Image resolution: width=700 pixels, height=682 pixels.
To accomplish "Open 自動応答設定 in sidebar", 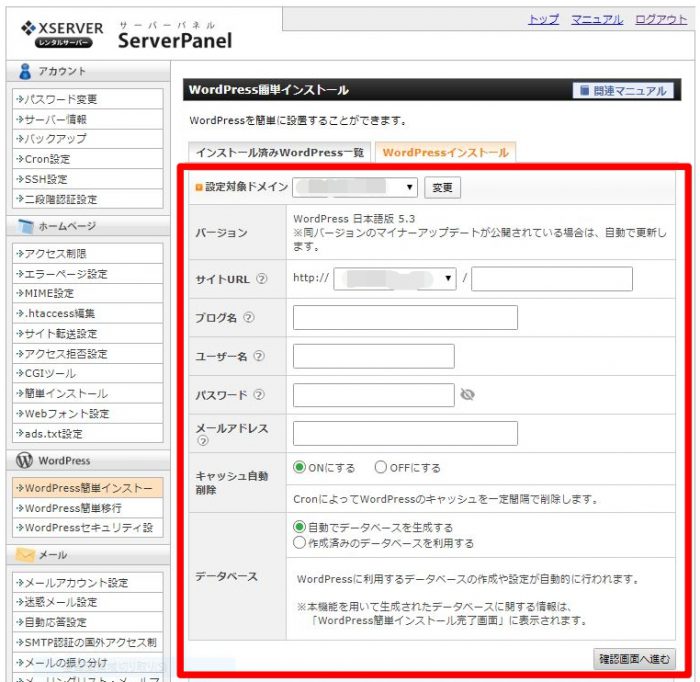I will coord(88,622).
